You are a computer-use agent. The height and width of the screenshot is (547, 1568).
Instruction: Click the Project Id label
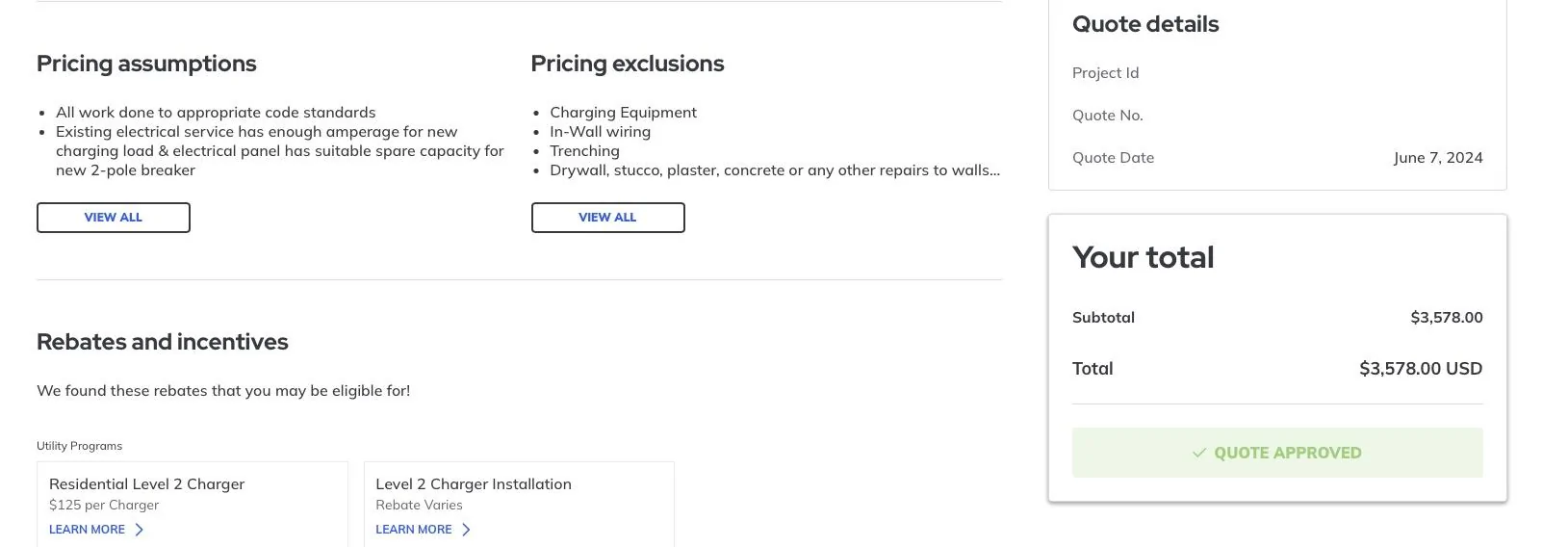pyautogui.click(x=1105, y=73)
